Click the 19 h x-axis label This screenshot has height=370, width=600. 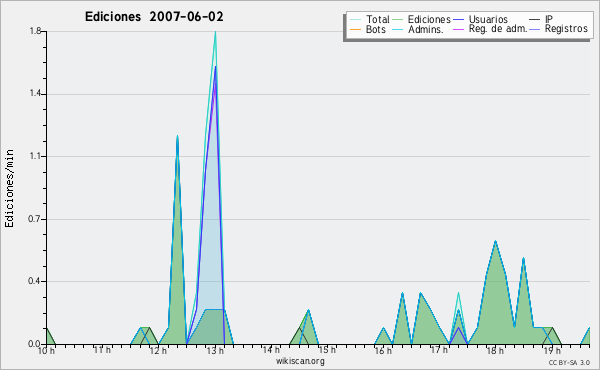tap(552, 350)
